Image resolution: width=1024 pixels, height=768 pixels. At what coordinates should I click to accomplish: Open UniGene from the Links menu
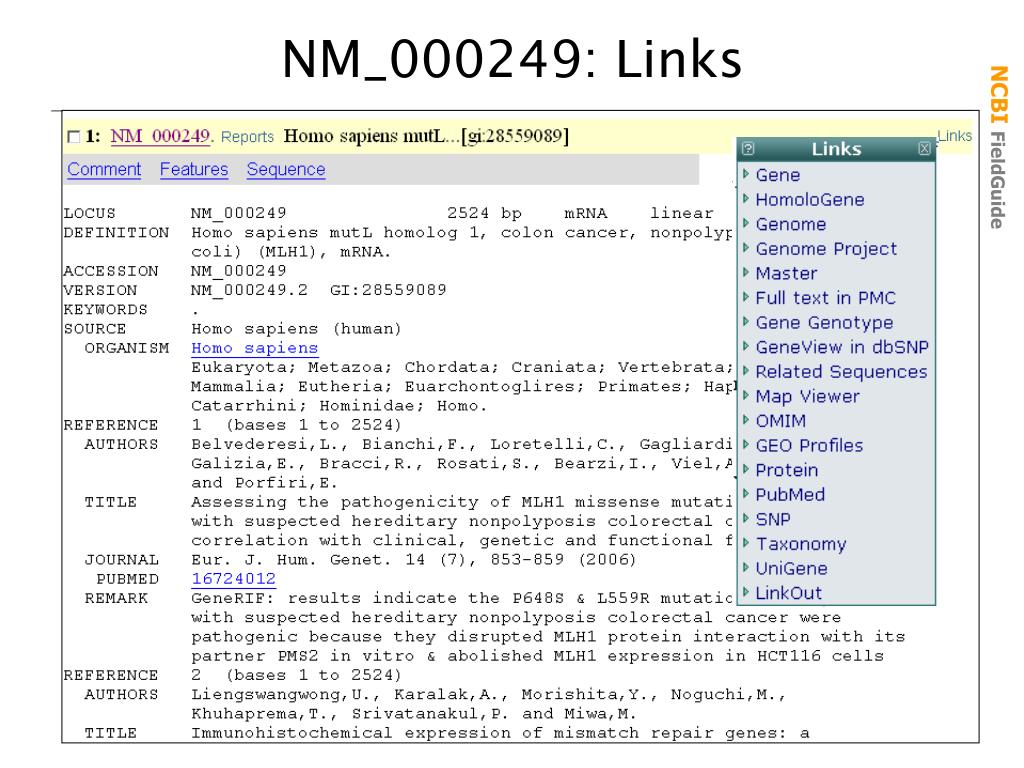792,569
